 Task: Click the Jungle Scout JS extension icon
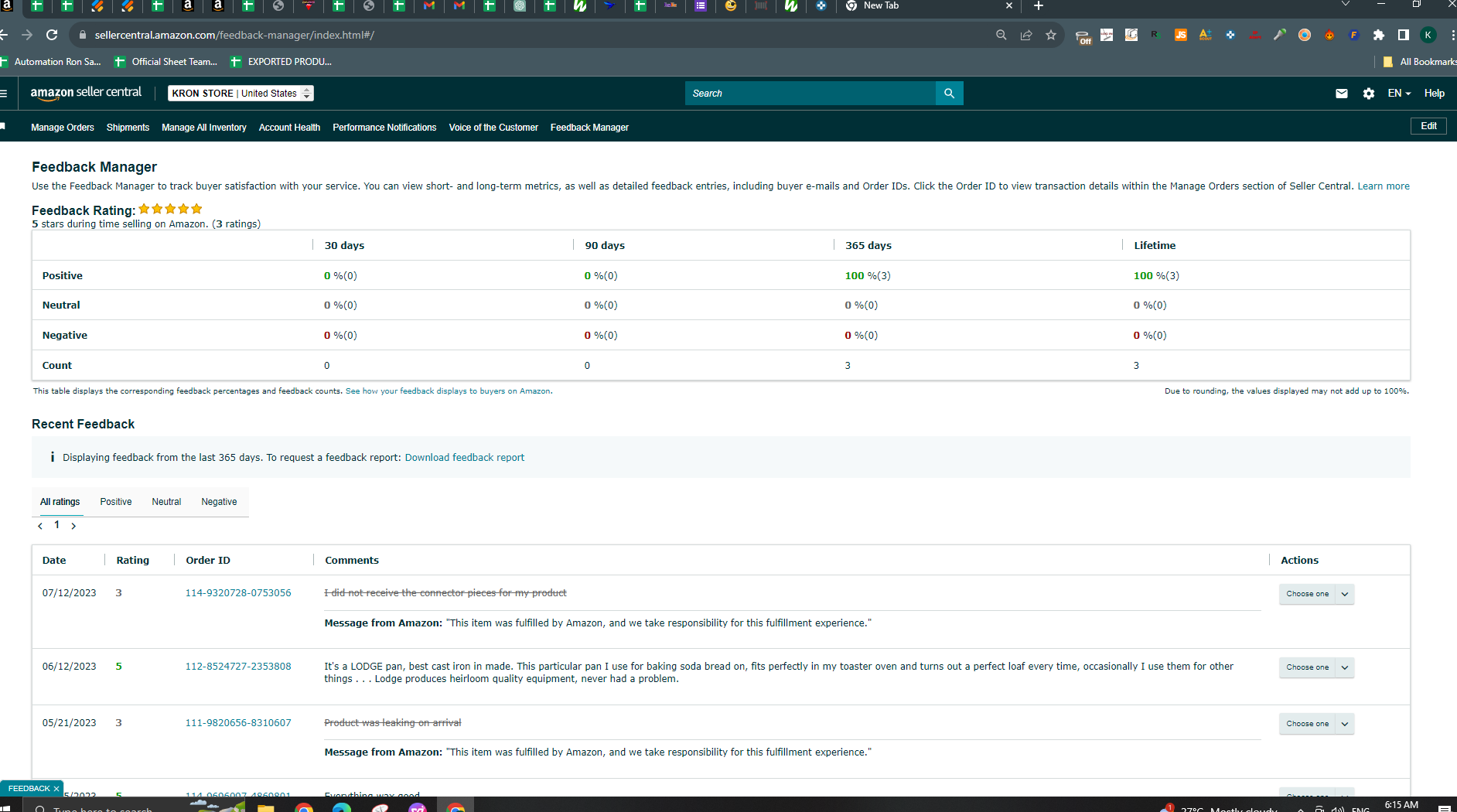point(1181,35)
